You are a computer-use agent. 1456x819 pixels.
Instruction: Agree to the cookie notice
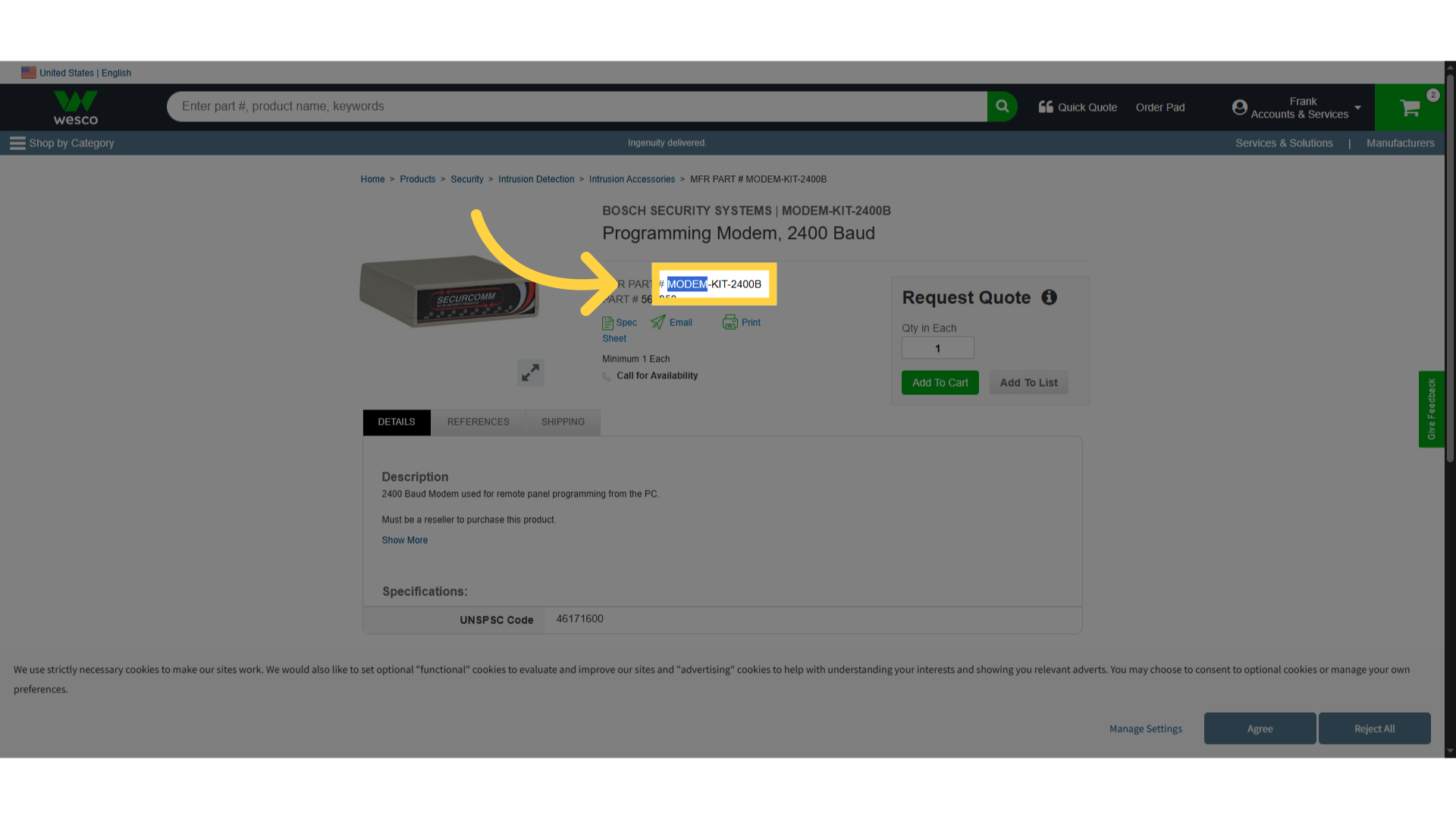click(1260, 729)
